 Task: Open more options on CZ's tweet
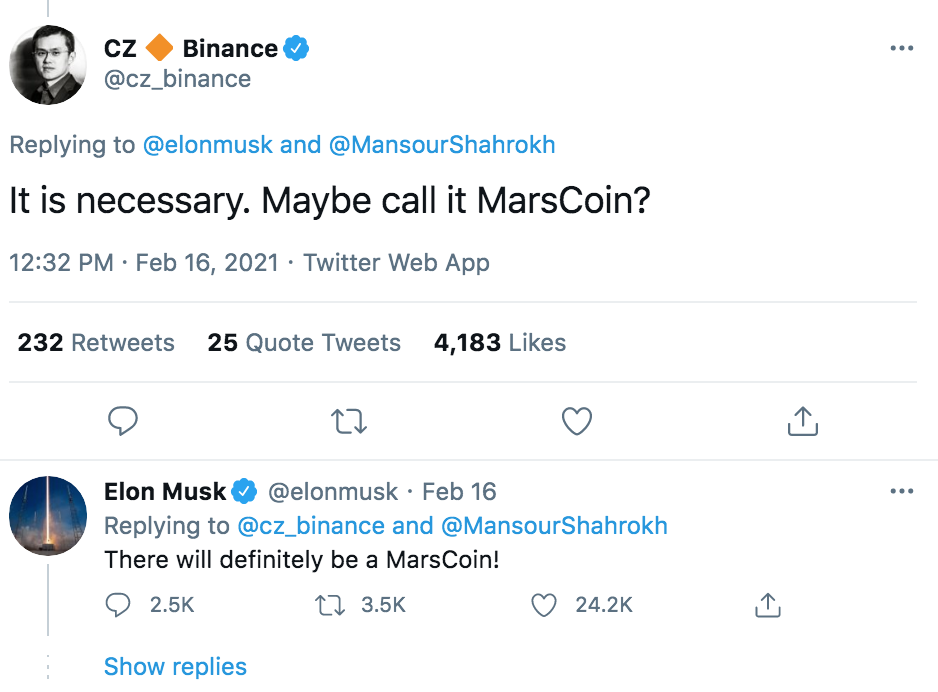point(902,47)
